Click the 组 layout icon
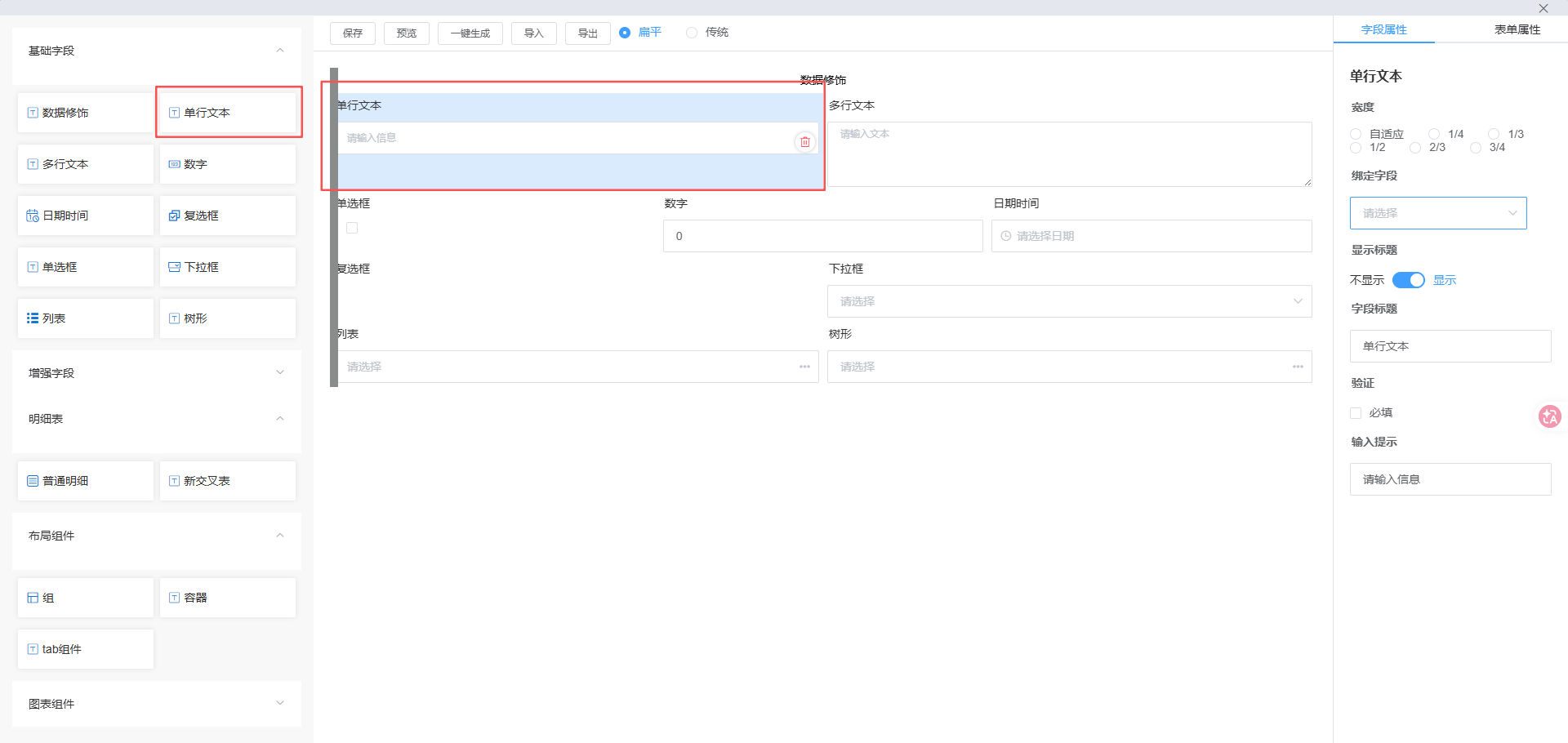Viewport: 1568px width, 743px height. click(33, 598)
